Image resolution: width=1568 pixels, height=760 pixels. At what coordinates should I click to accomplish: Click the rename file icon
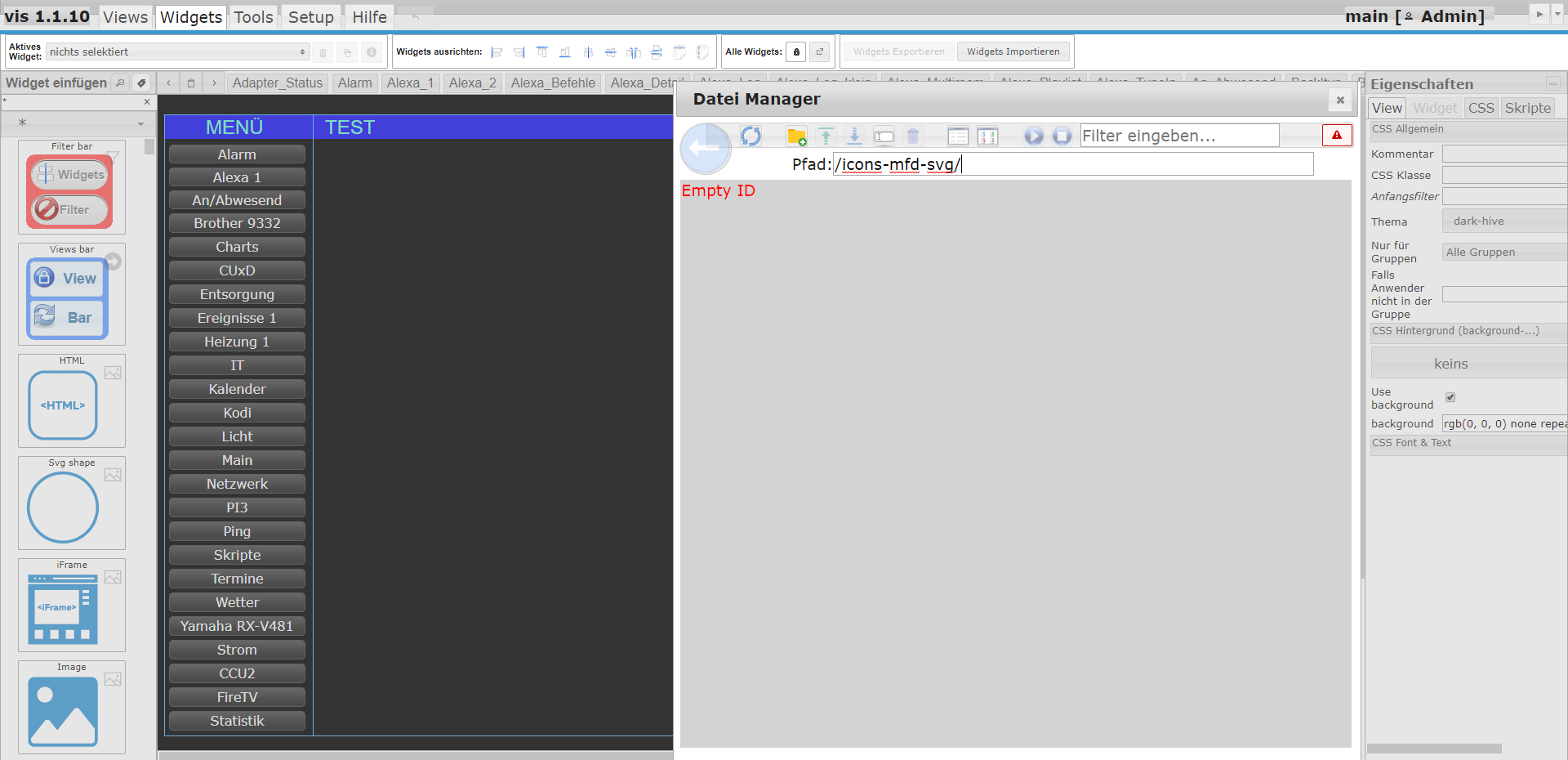click(884, 136)
